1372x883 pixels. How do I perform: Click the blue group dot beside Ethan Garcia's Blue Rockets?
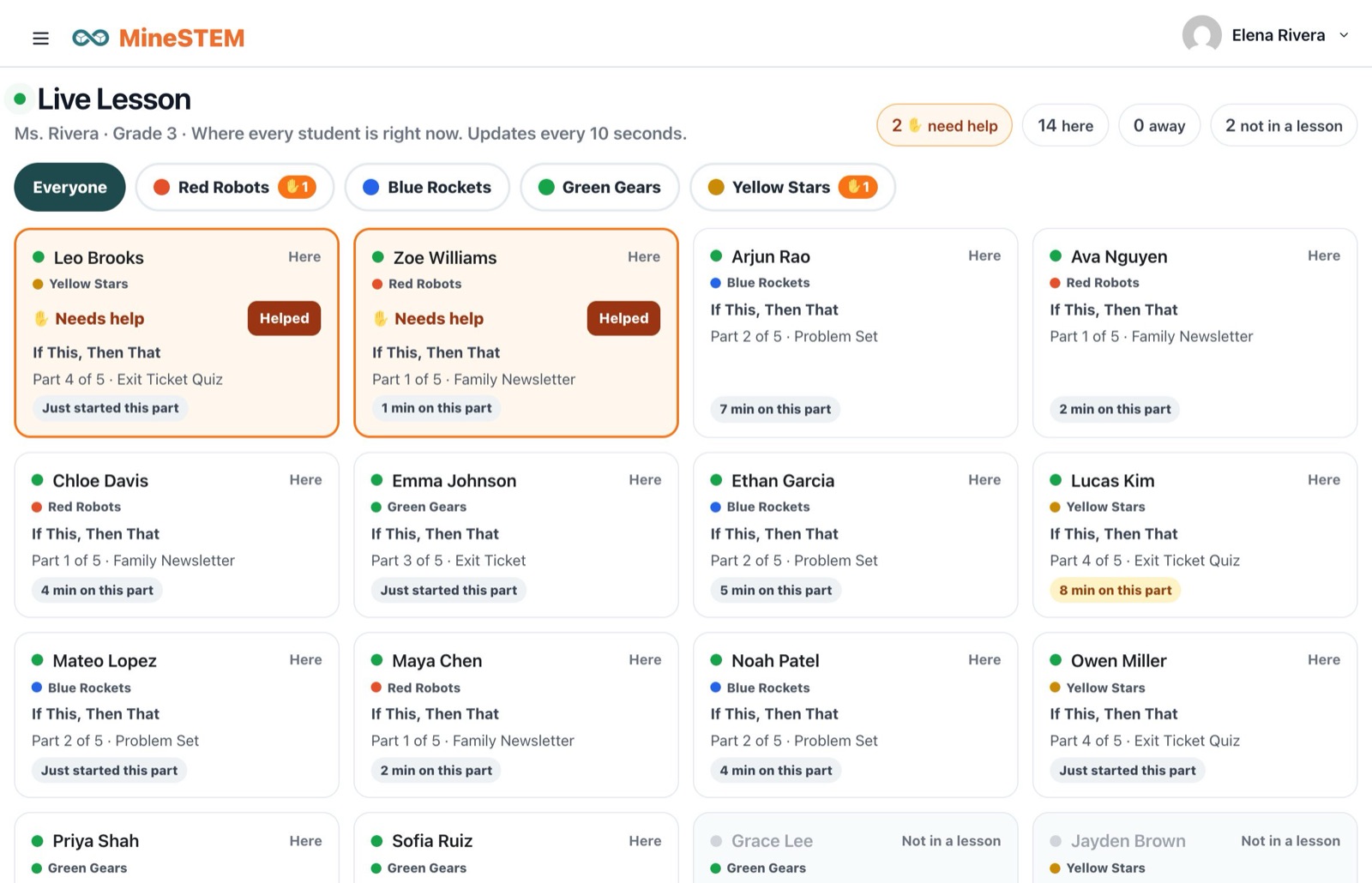point(715,508)
